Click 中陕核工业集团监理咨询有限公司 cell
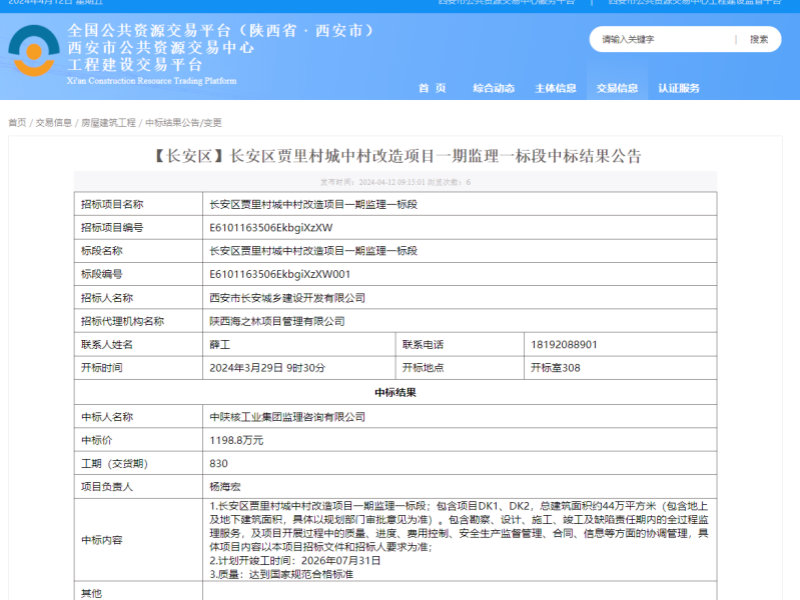This screenshot has width=800, height=600. [x=459, y=417]
